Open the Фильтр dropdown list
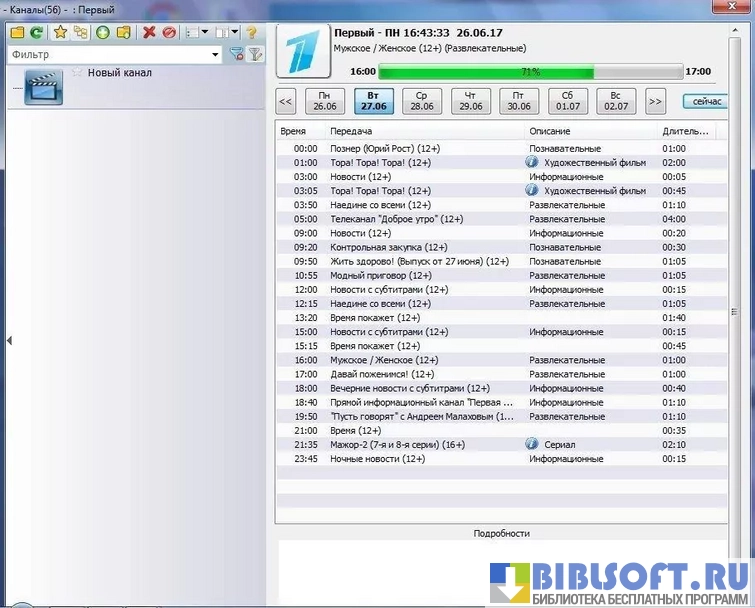 (216, 55)
